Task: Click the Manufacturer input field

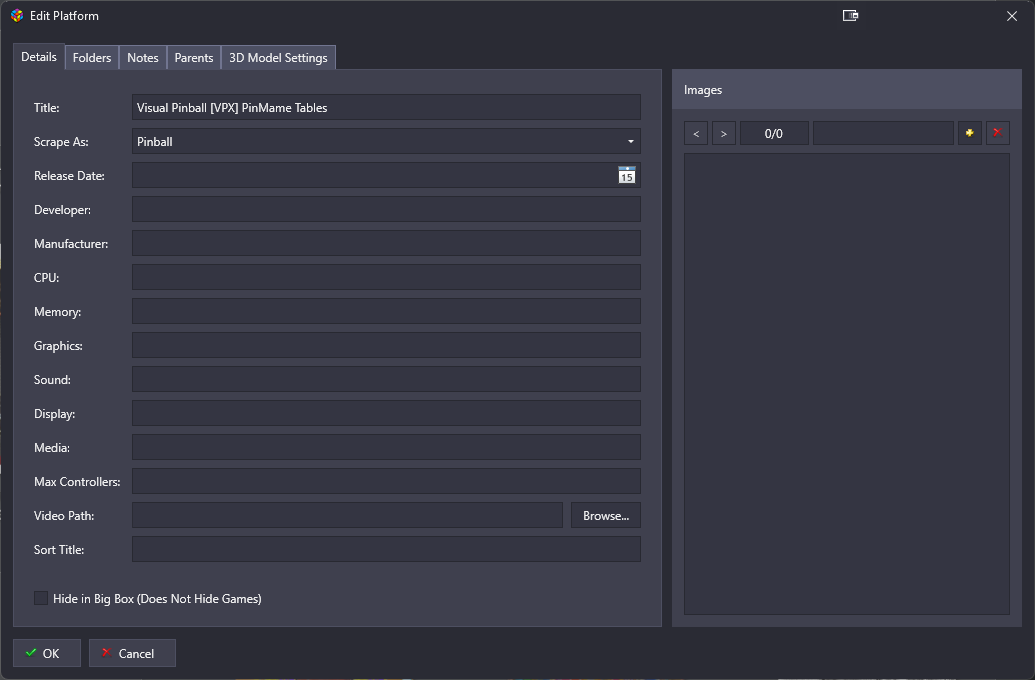Action: (x=386, y=243)
